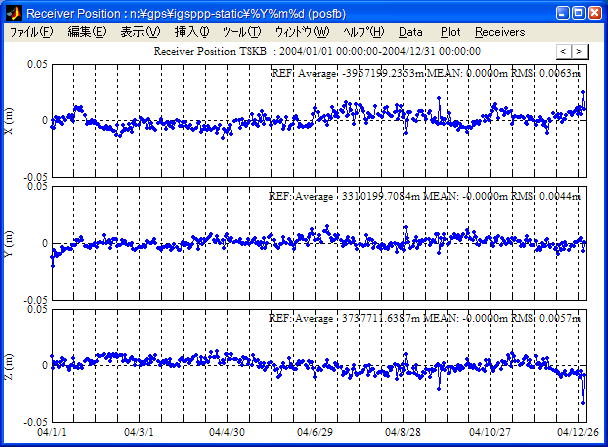Open the ウィンドウ(W) menu
The width and height of the screenshot is (608, 447).
(x=301, y=32)
